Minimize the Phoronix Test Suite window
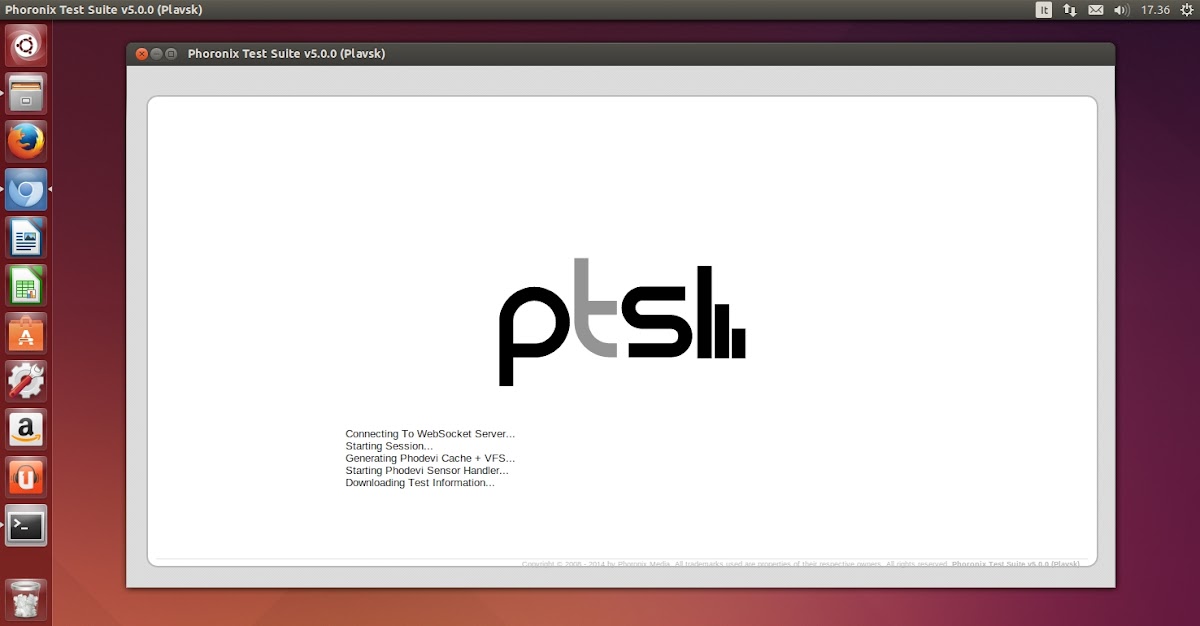The image size is (1200, 626). pyautogui.click(x=156, y=54)
